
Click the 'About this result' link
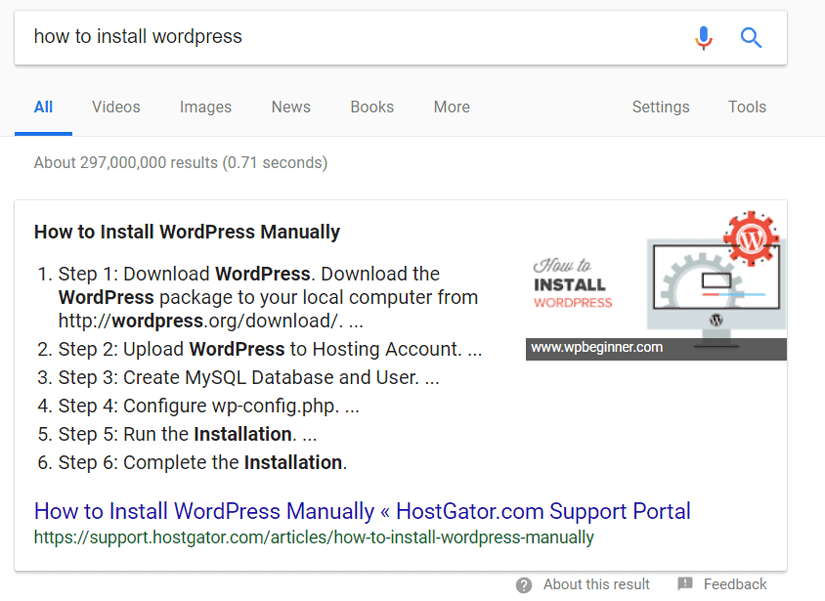point(597,584)
